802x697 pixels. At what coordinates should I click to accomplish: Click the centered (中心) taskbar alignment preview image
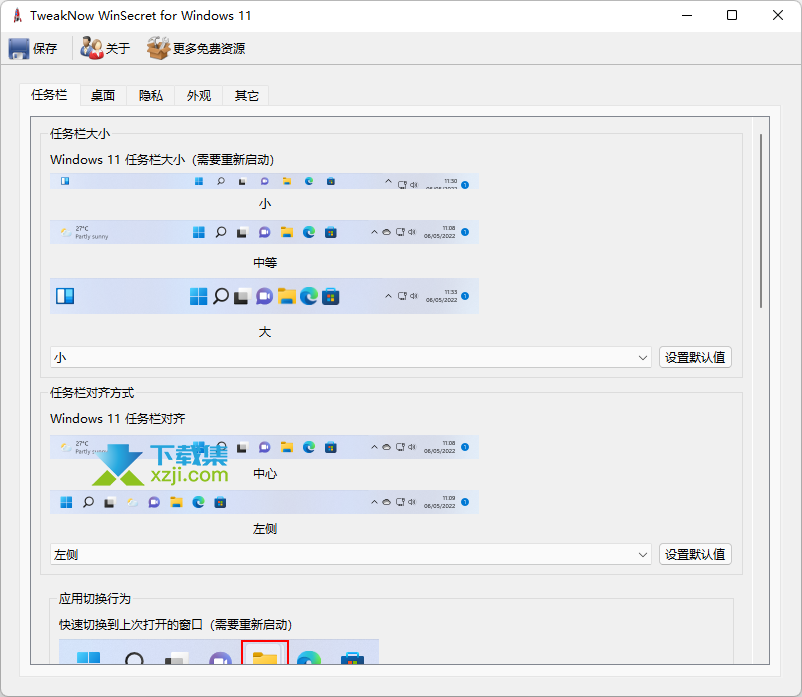pyautogui.click(x=264, y=447)
